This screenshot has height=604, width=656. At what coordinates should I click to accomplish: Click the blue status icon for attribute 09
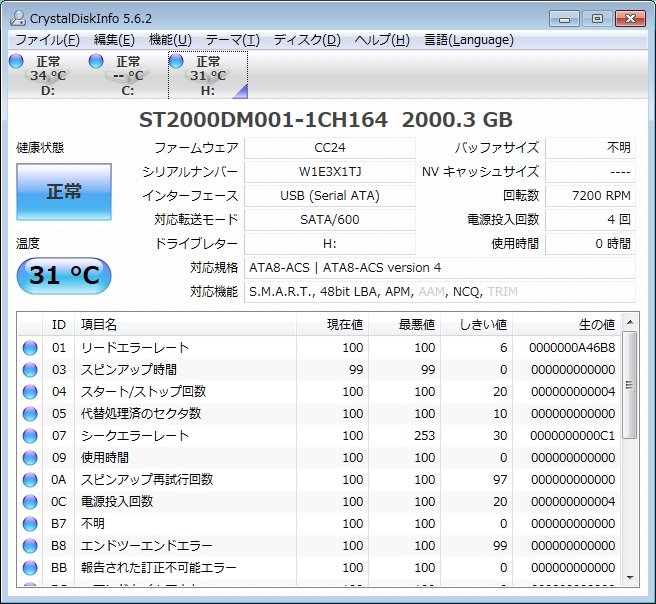[30, 458]
